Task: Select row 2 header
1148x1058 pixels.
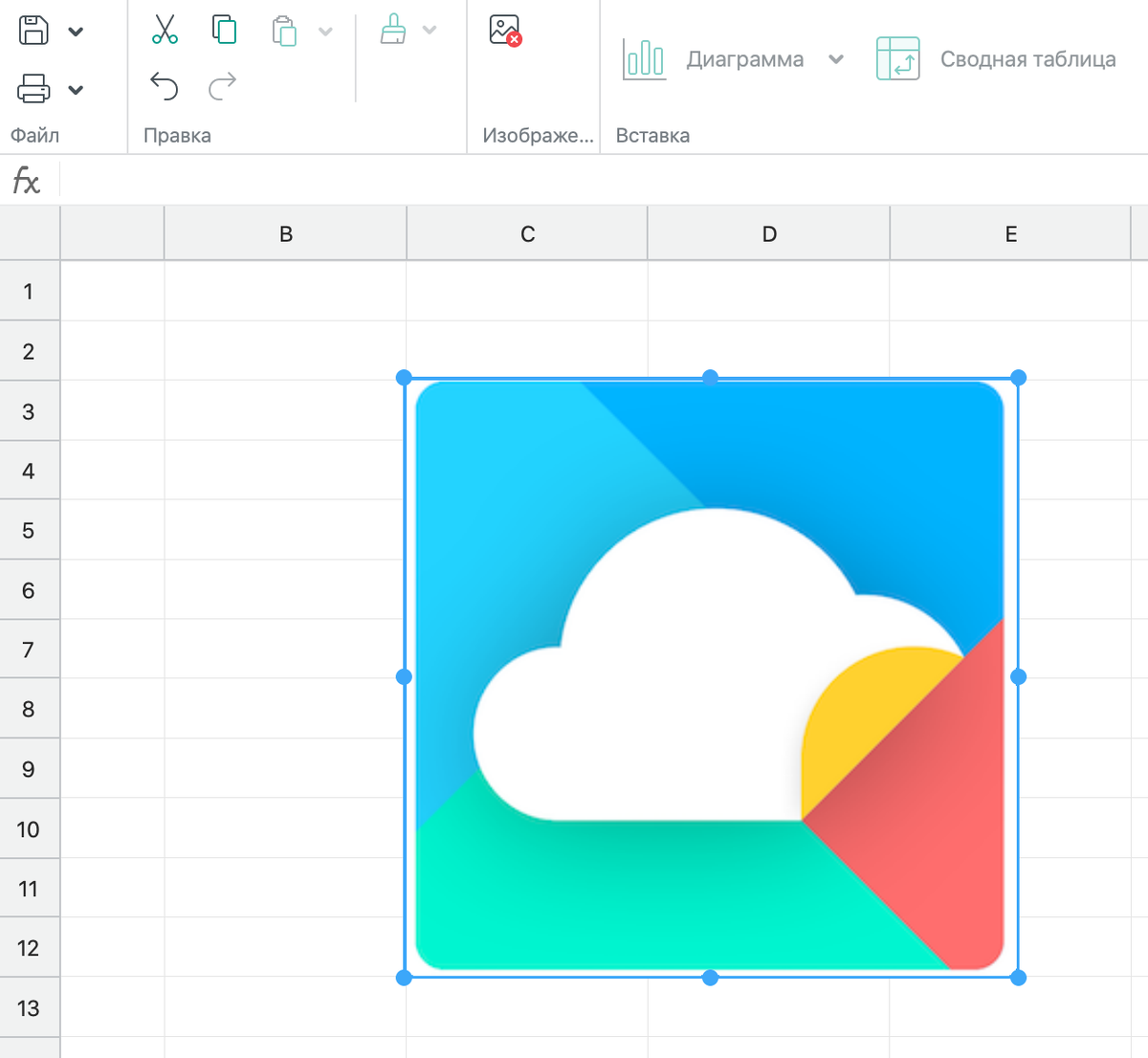Action: pos(29,351)
